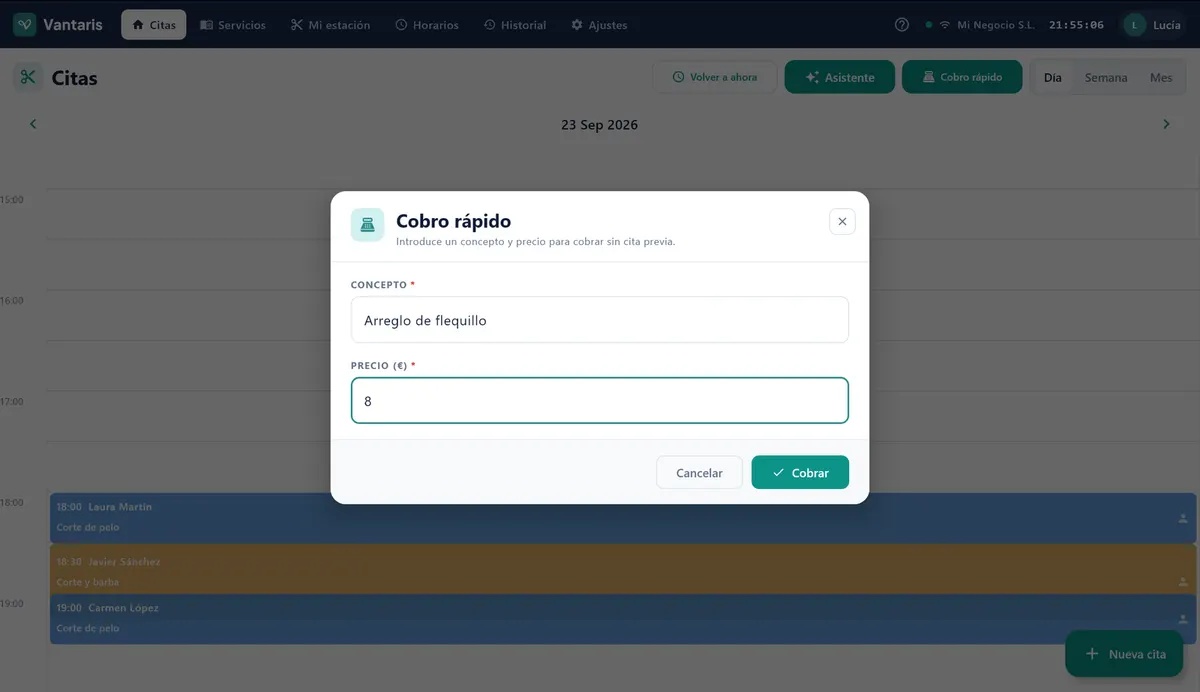The width and height of the screenshot is (1200, 692).
Task: Go to the previous day arrow
Action: point(33,124)
